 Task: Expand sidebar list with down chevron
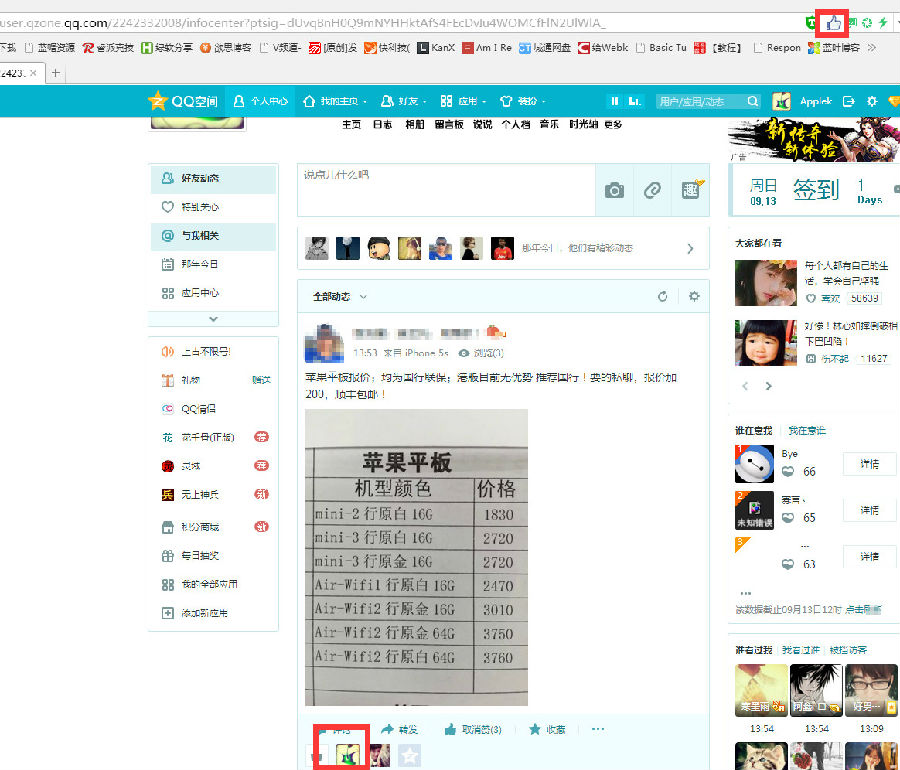[212, 319]
